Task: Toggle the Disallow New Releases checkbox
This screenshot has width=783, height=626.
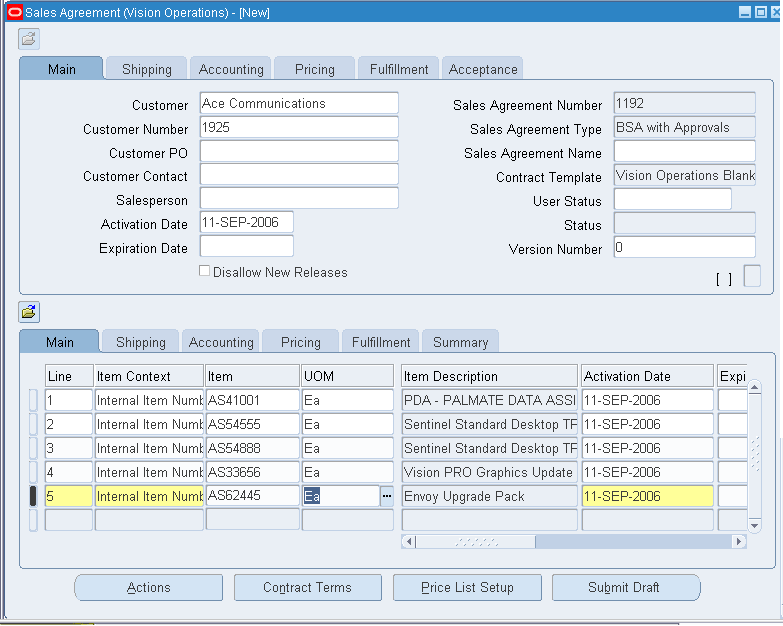Action: (x=204, y=271)
